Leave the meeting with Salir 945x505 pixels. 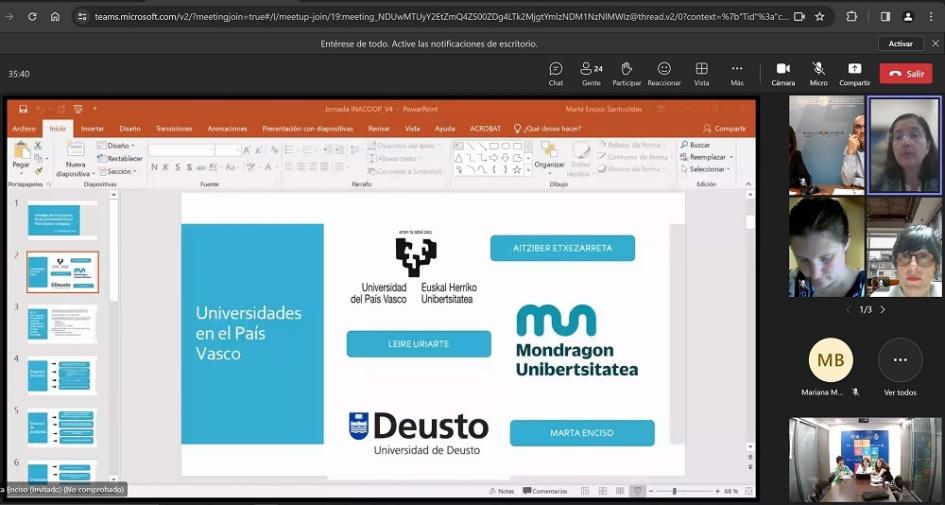[906, 74]
